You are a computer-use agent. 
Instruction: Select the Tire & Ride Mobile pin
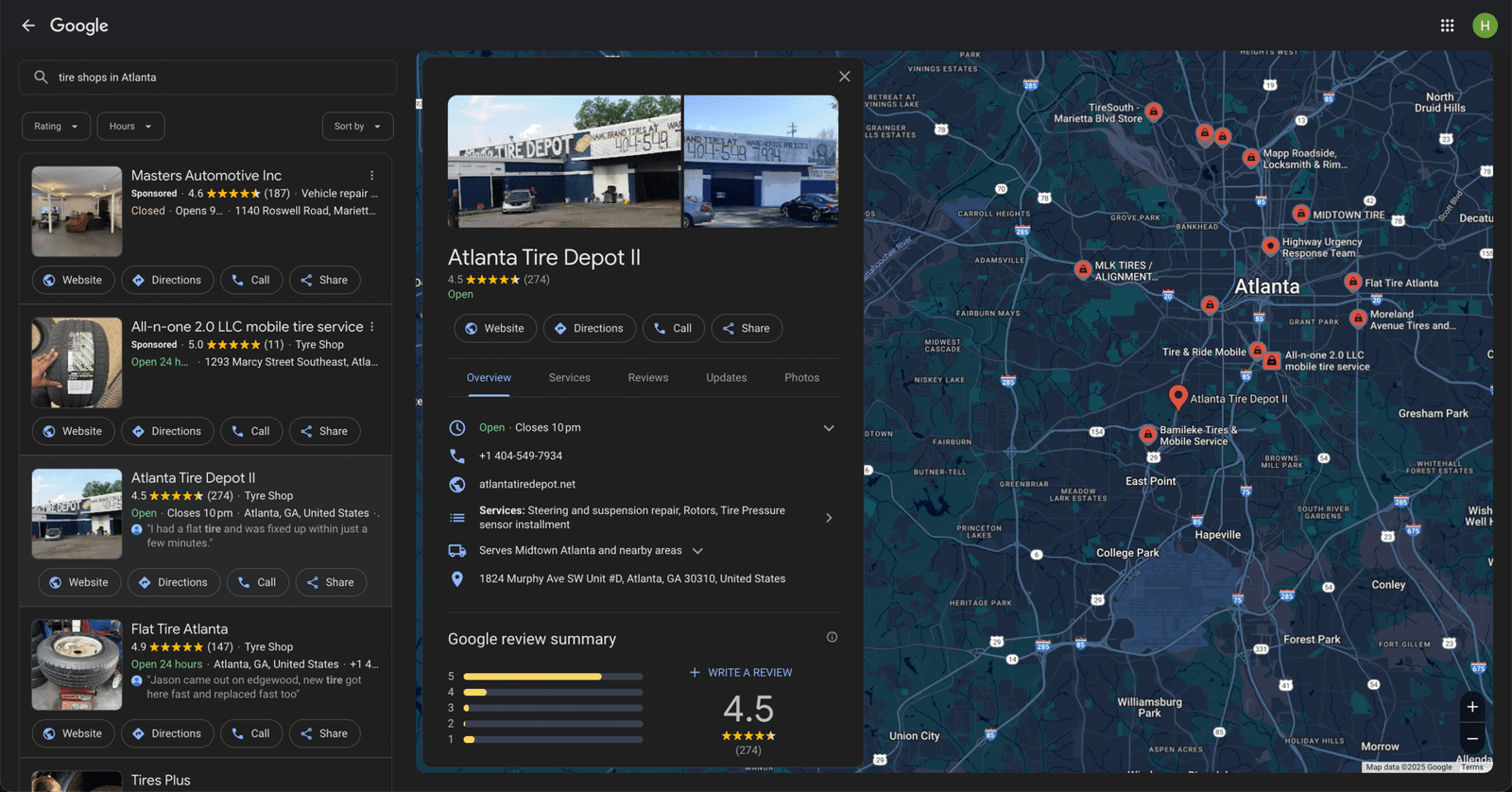point(1257,351)
